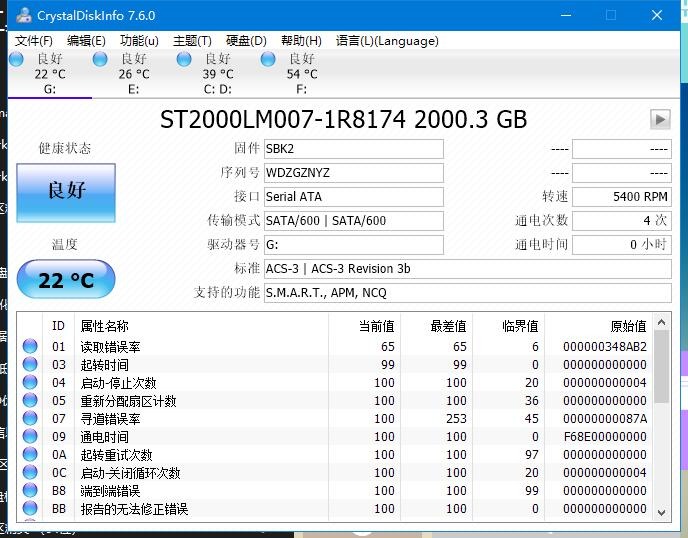Select the 报告的无法修正错误 attribute name

click(134, 509)
